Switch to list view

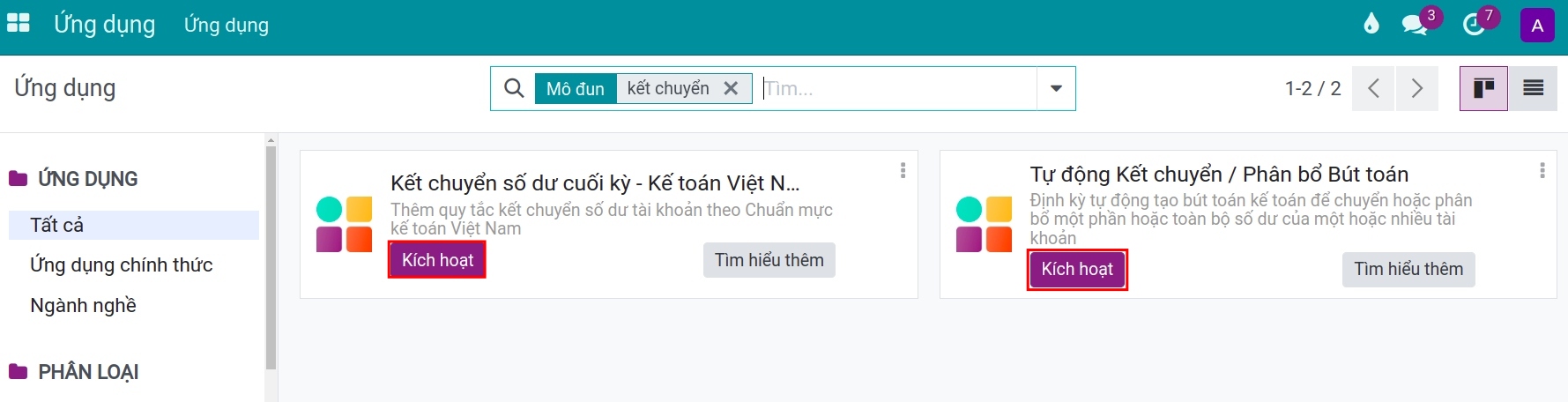pyautogui.click(x=1534, y=88)
